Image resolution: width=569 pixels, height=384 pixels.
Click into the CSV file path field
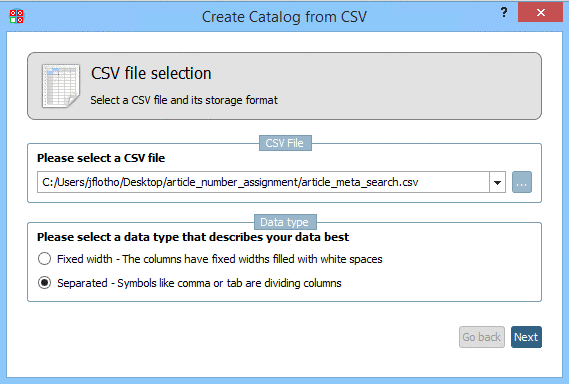[x=263, y=182]
